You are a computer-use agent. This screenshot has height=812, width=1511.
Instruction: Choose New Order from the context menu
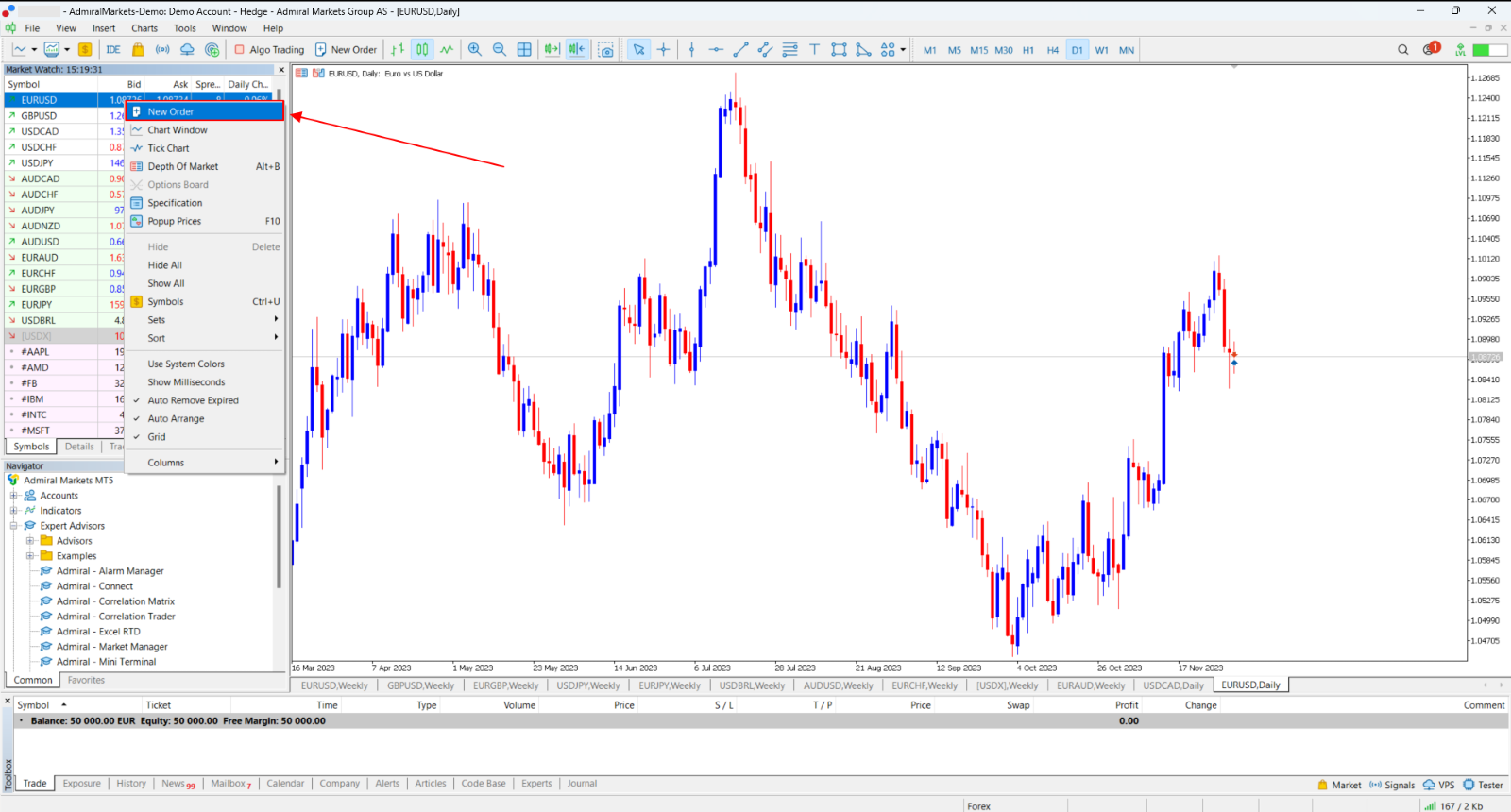click(x=205, y=111)
